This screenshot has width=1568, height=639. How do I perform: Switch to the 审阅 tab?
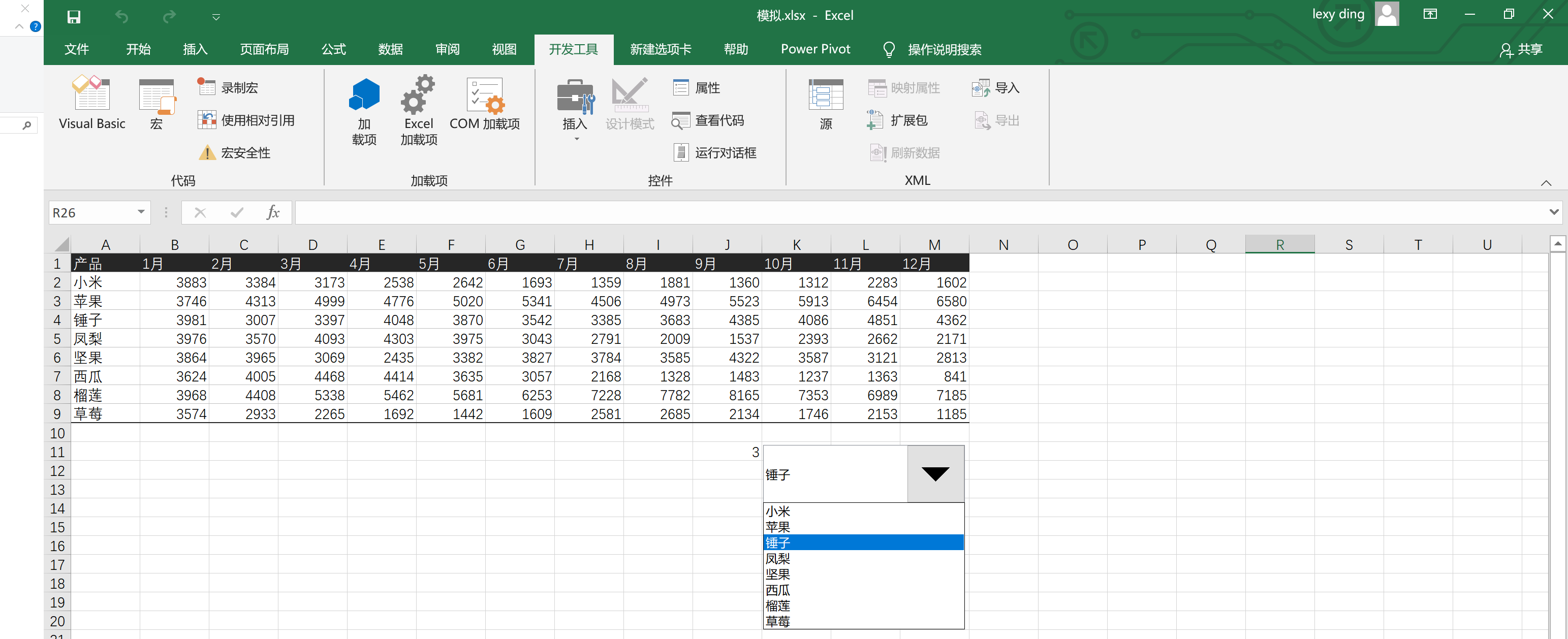point(448,49)
